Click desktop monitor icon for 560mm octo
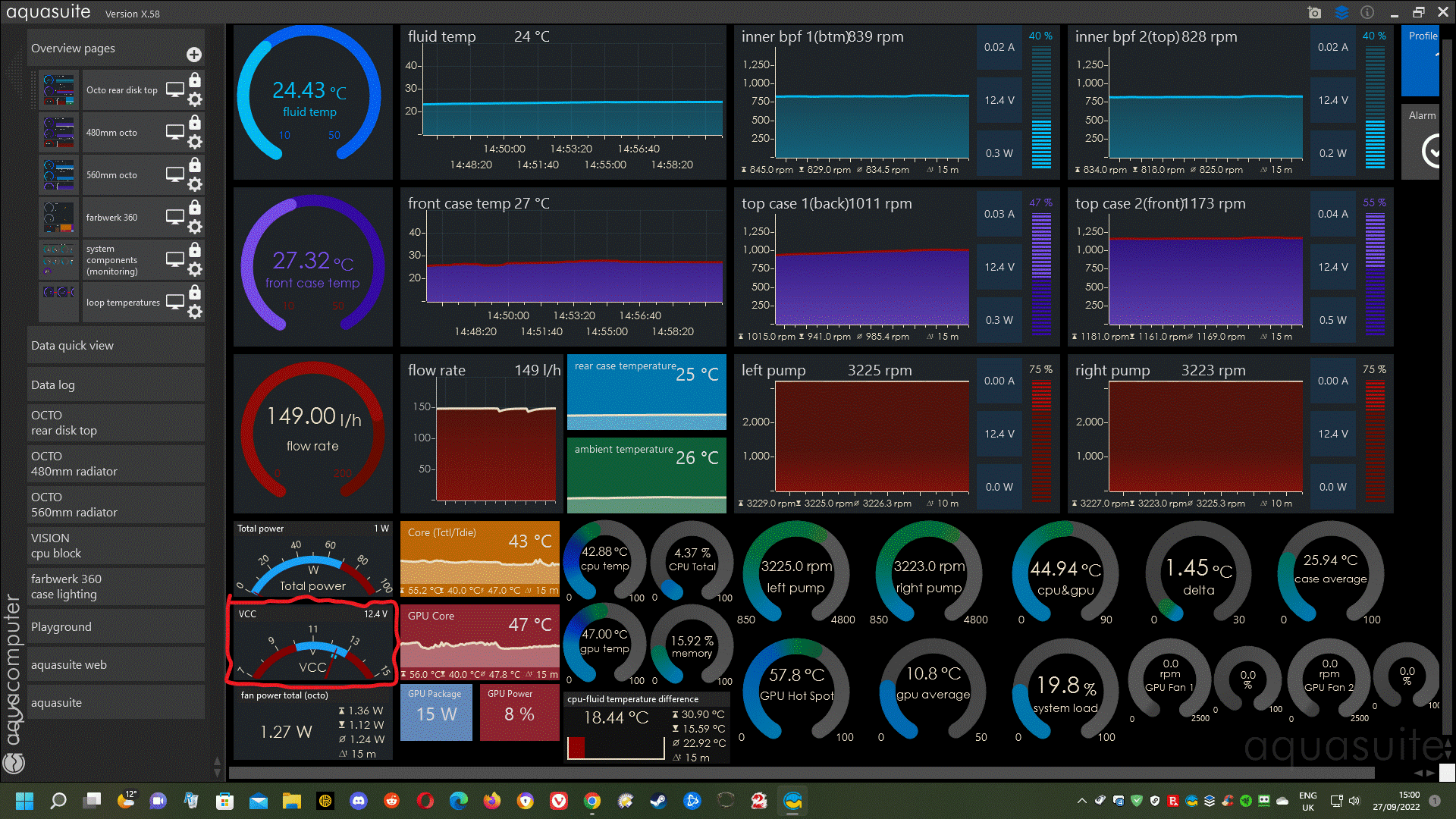This screenshot has height=819, width=1456. point(175,174)
